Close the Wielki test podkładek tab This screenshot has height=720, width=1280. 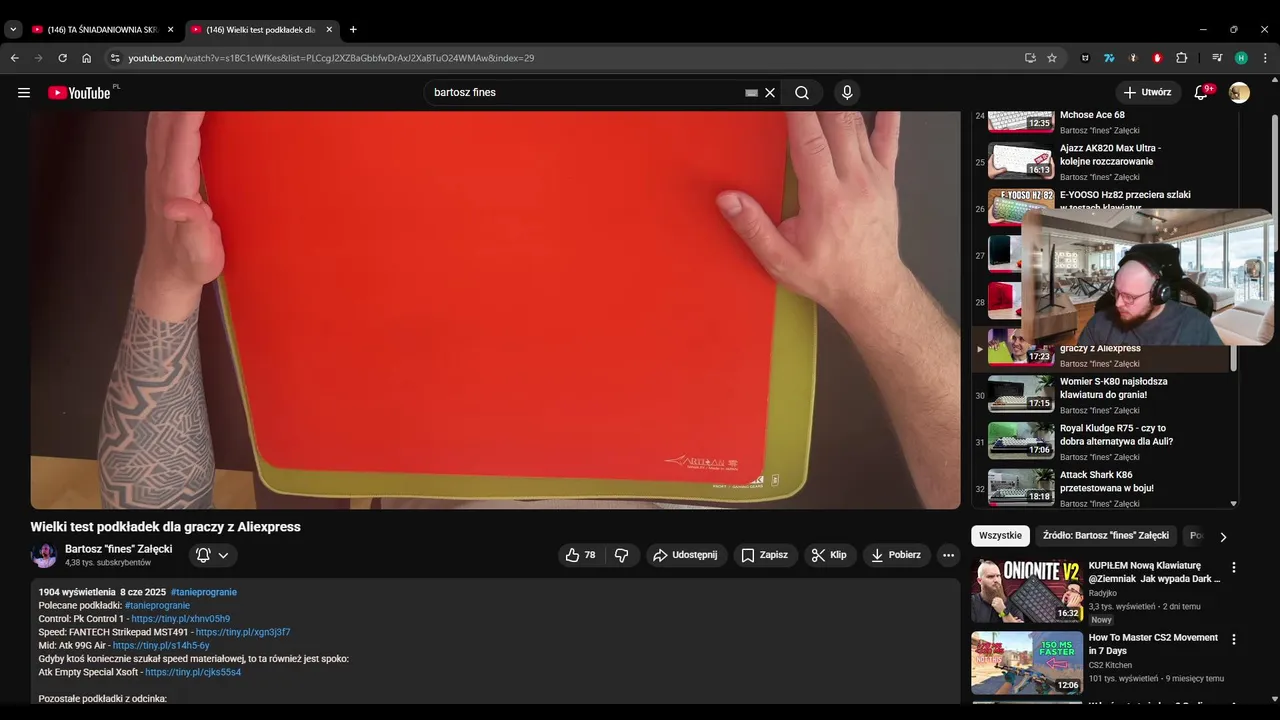329,30
